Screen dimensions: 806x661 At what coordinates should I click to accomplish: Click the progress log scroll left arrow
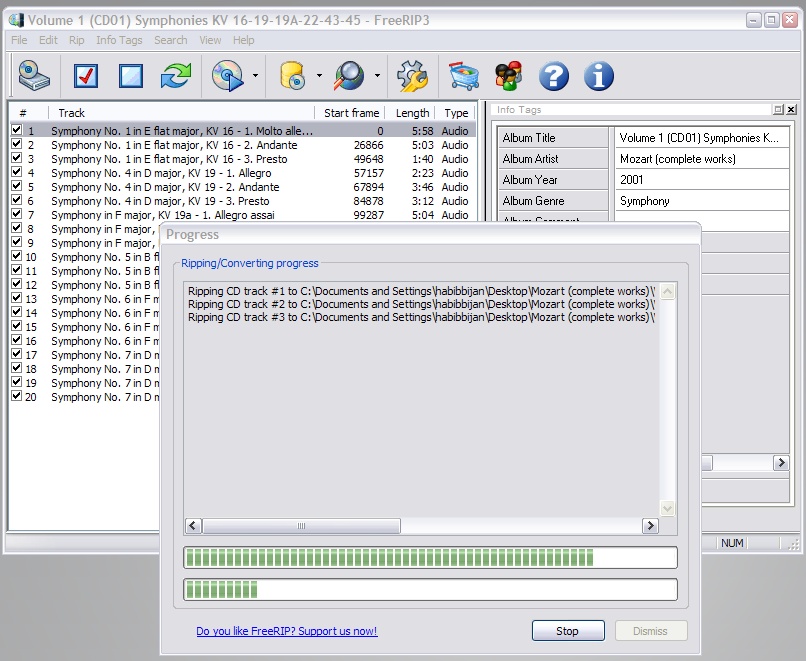(193, 526)
